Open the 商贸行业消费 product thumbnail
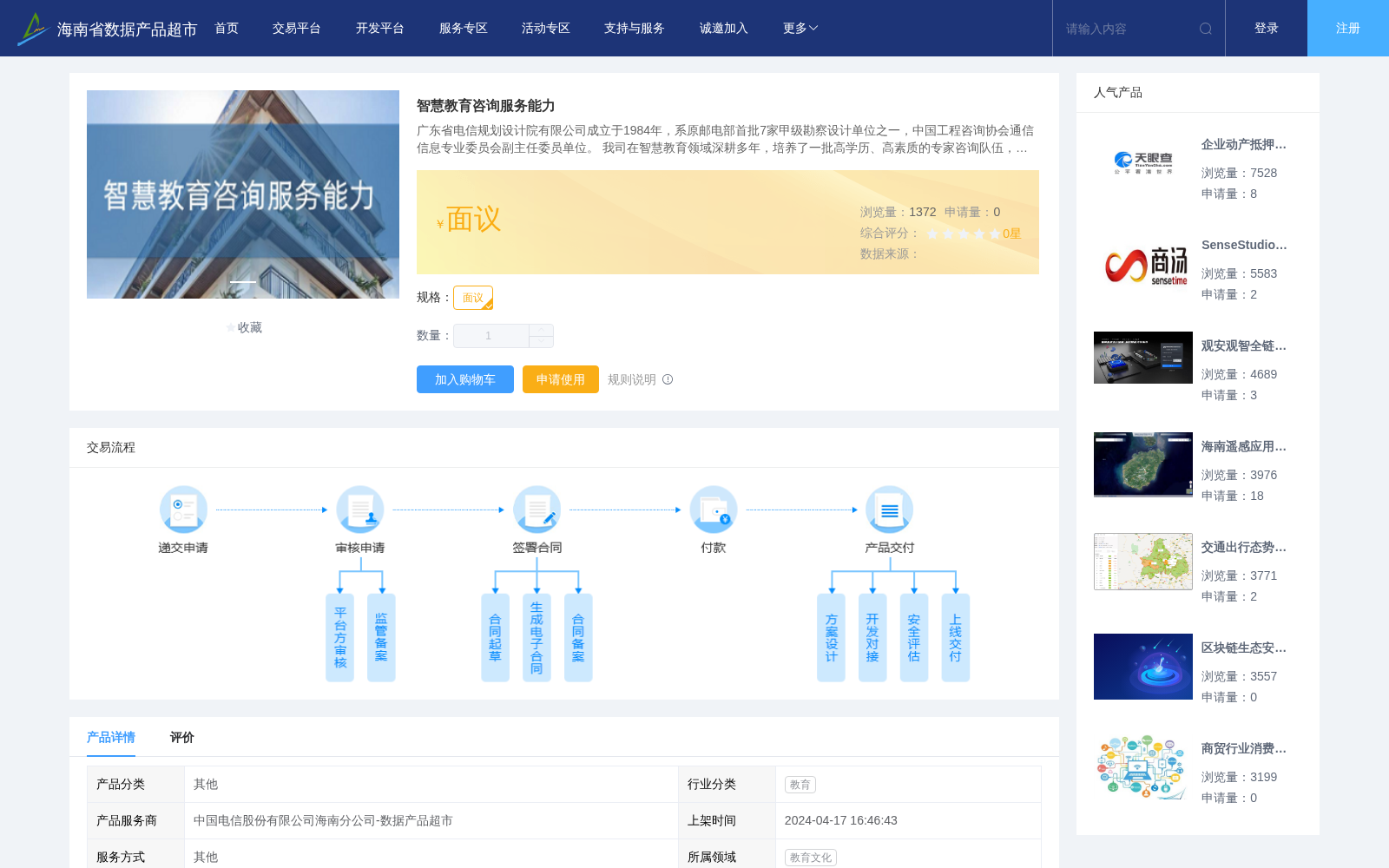This screenshot has width=1389, height=868. [x=1143, y=767]
